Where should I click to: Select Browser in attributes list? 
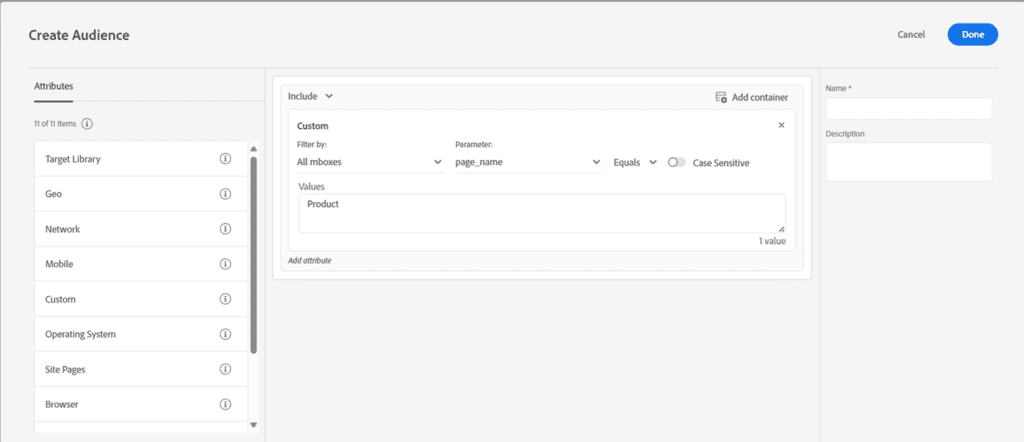(141, 404)
